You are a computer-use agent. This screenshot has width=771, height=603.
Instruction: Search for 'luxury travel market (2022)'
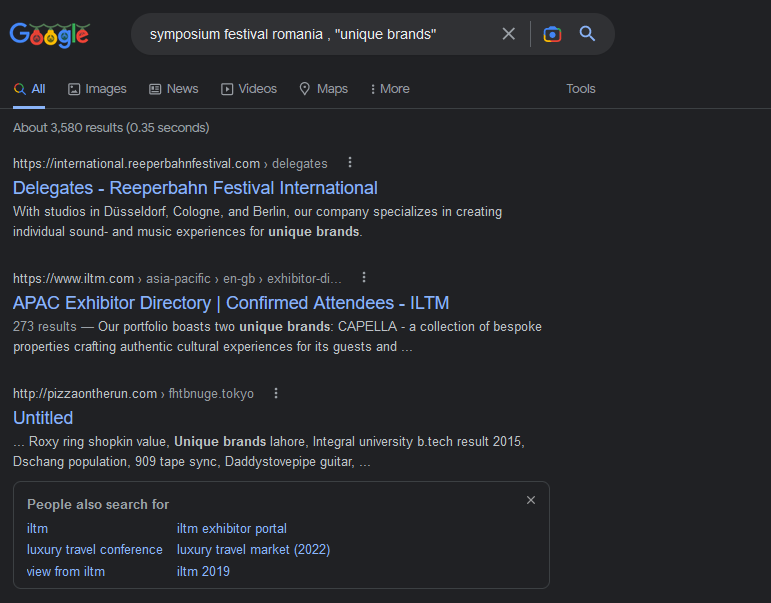tap(253, 550)
